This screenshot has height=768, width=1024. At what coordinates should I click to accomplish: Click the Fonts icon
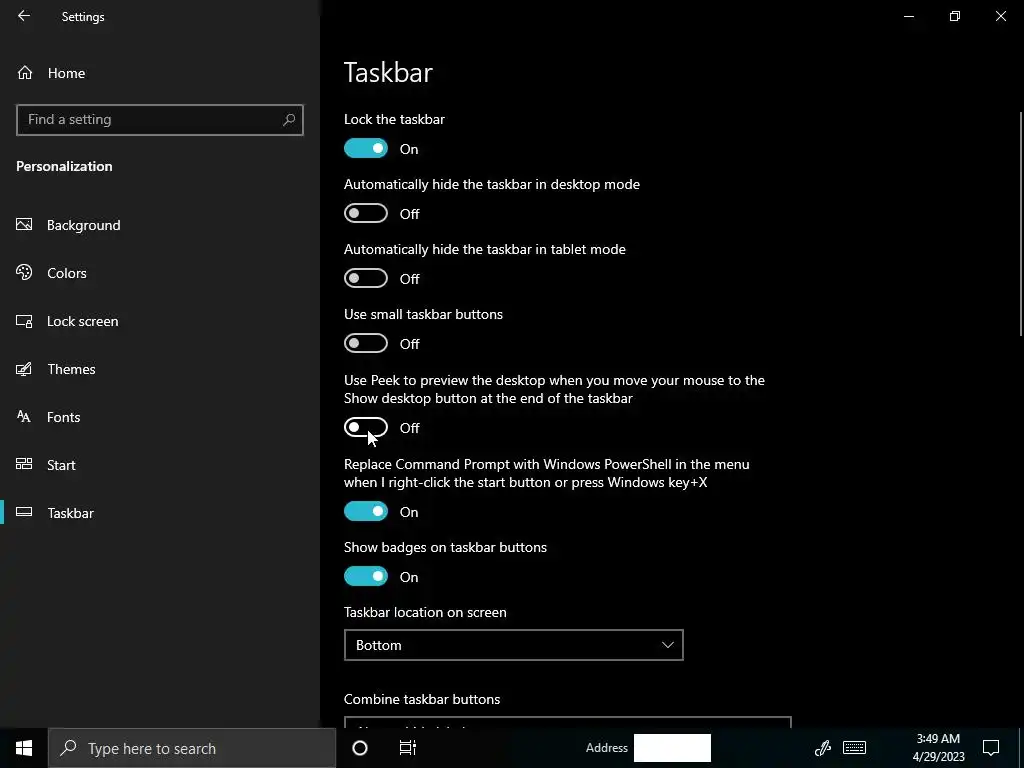24,417
